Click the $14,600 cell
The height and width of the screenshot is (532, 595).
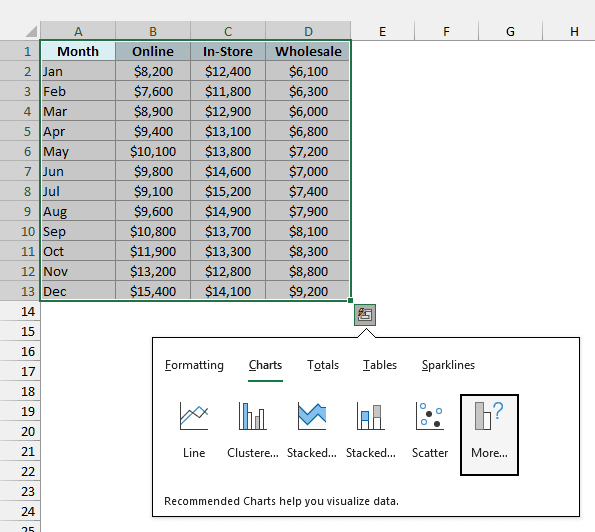click(x=228, y=171)
